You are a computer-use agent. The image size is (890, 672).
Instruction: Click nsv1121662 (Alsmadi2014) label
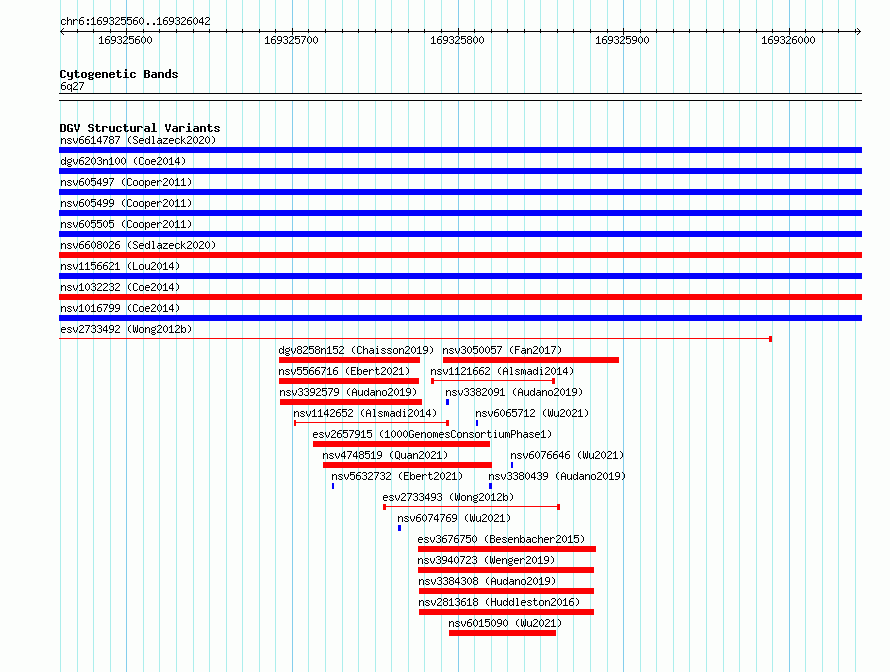[502, 371]
